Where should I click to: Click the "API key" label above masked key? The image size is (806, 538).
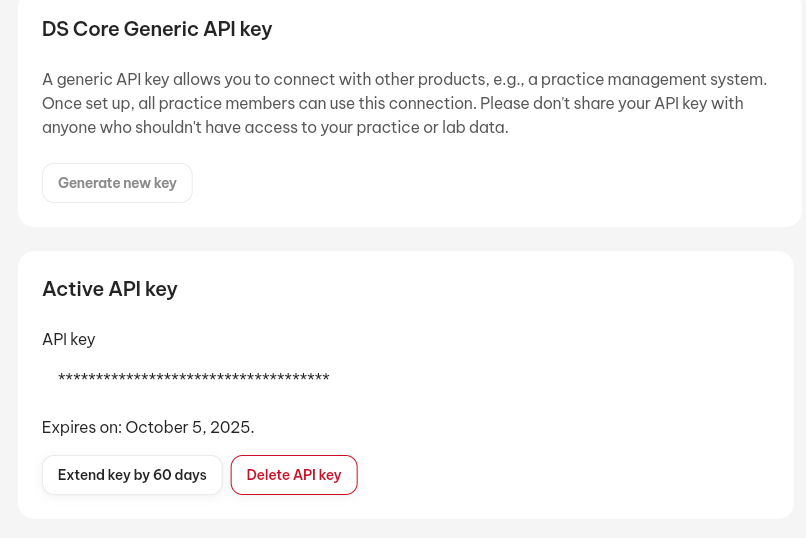point(69,340)
